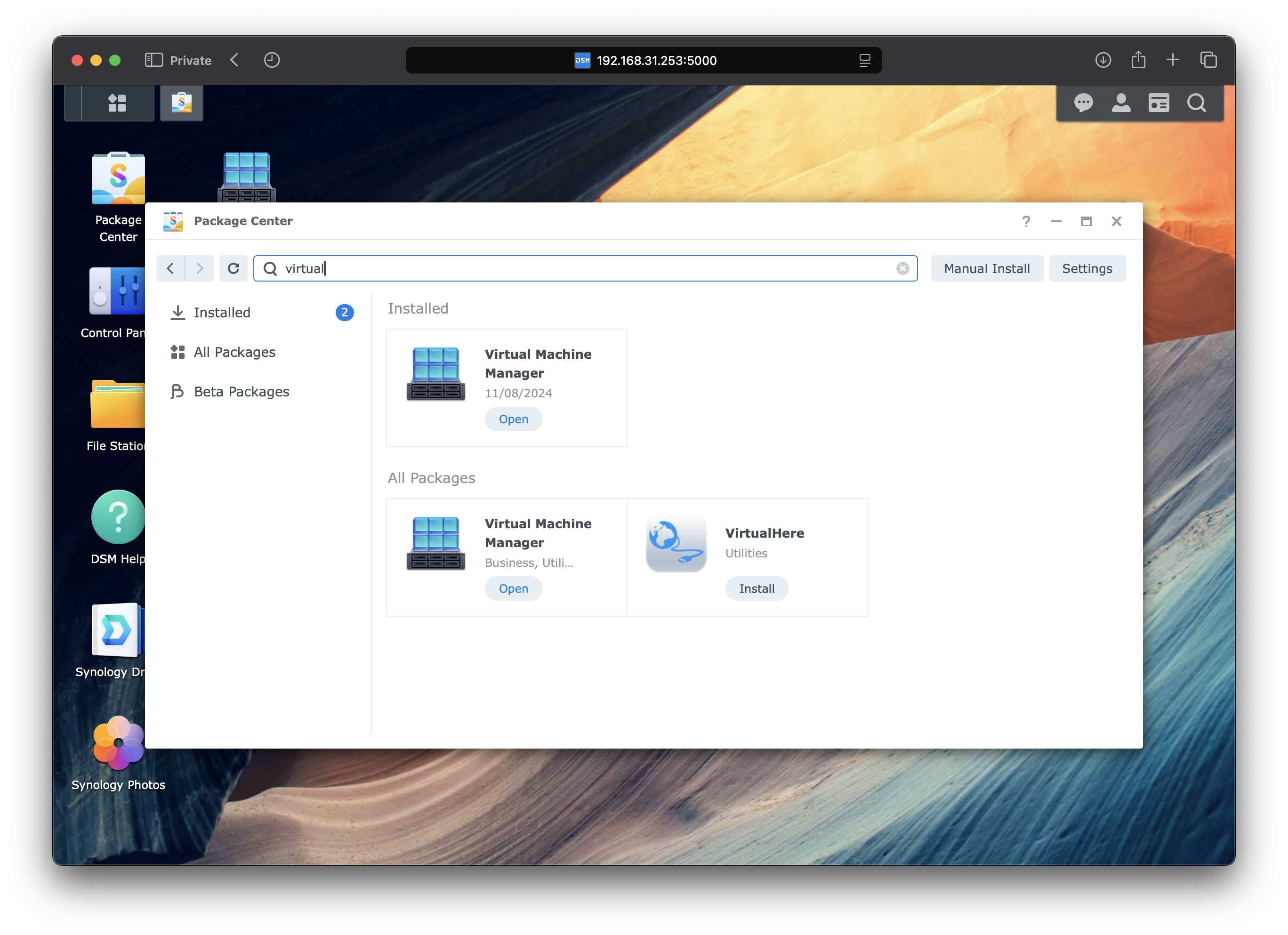Switch to the All Packages category
The image size is (1288, 935).
pos(234,352)
